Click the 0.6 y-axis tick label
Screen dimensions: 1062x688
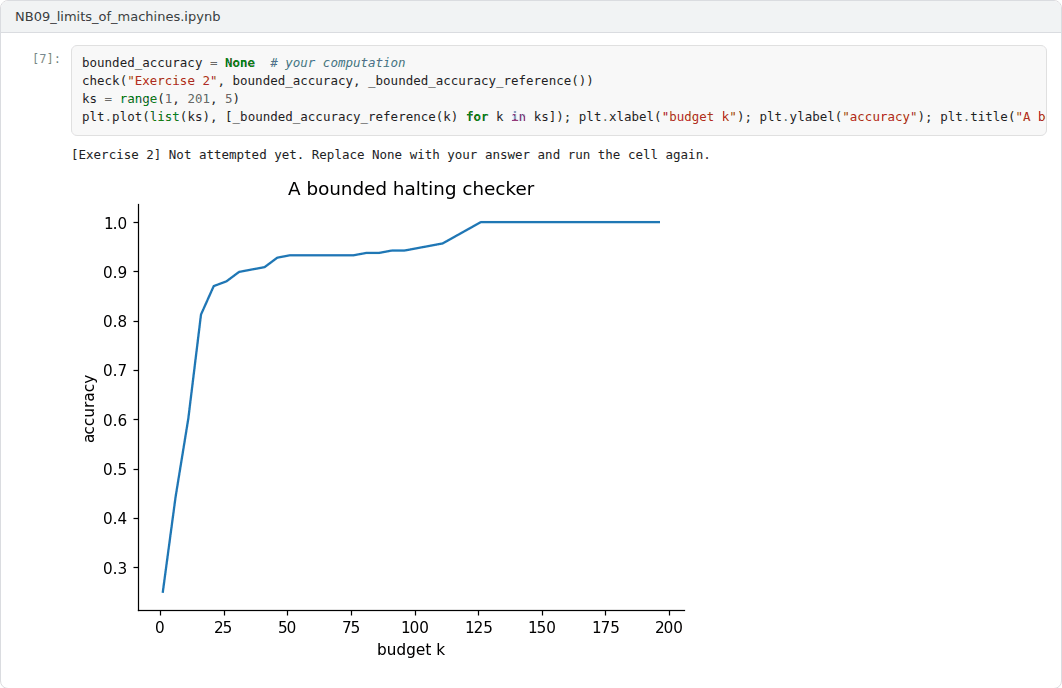click(x=115, y=420)
